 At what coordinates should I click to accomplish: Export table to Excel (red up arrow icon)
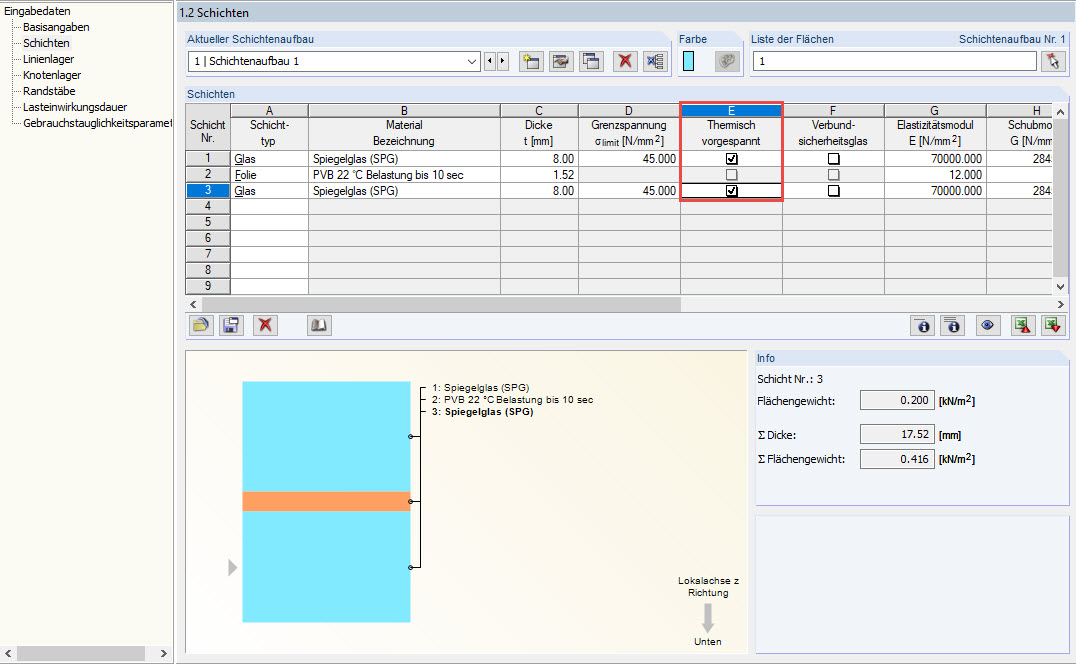[x=1023, y=325]
